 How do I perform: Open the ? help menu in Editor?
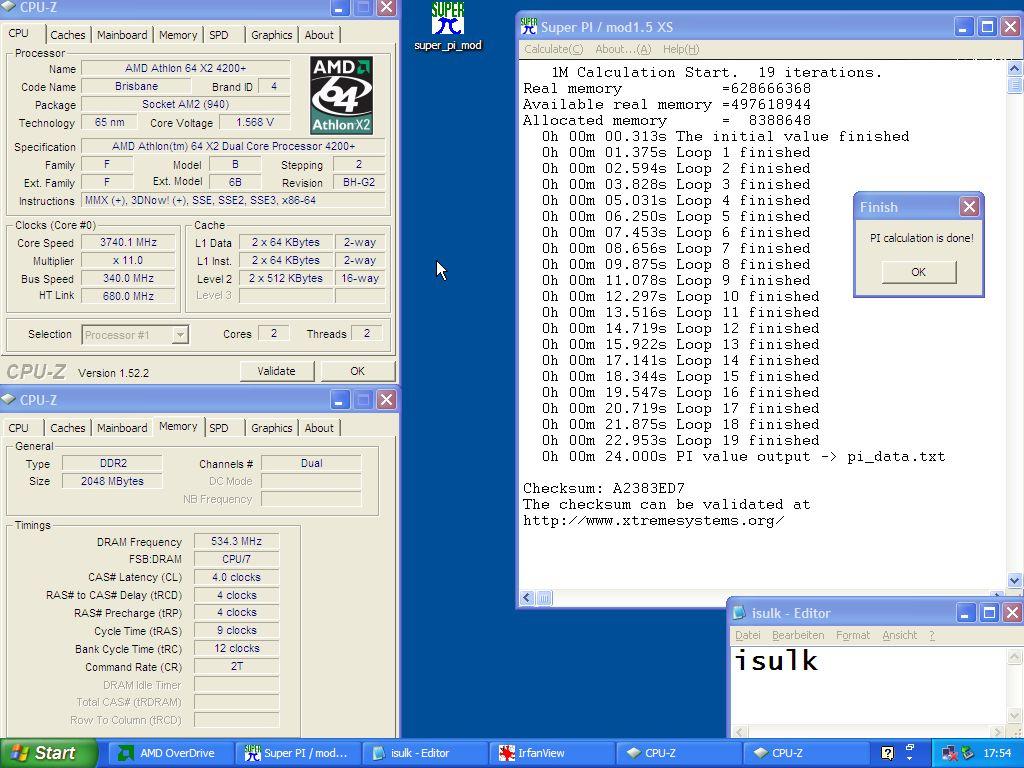932,635
